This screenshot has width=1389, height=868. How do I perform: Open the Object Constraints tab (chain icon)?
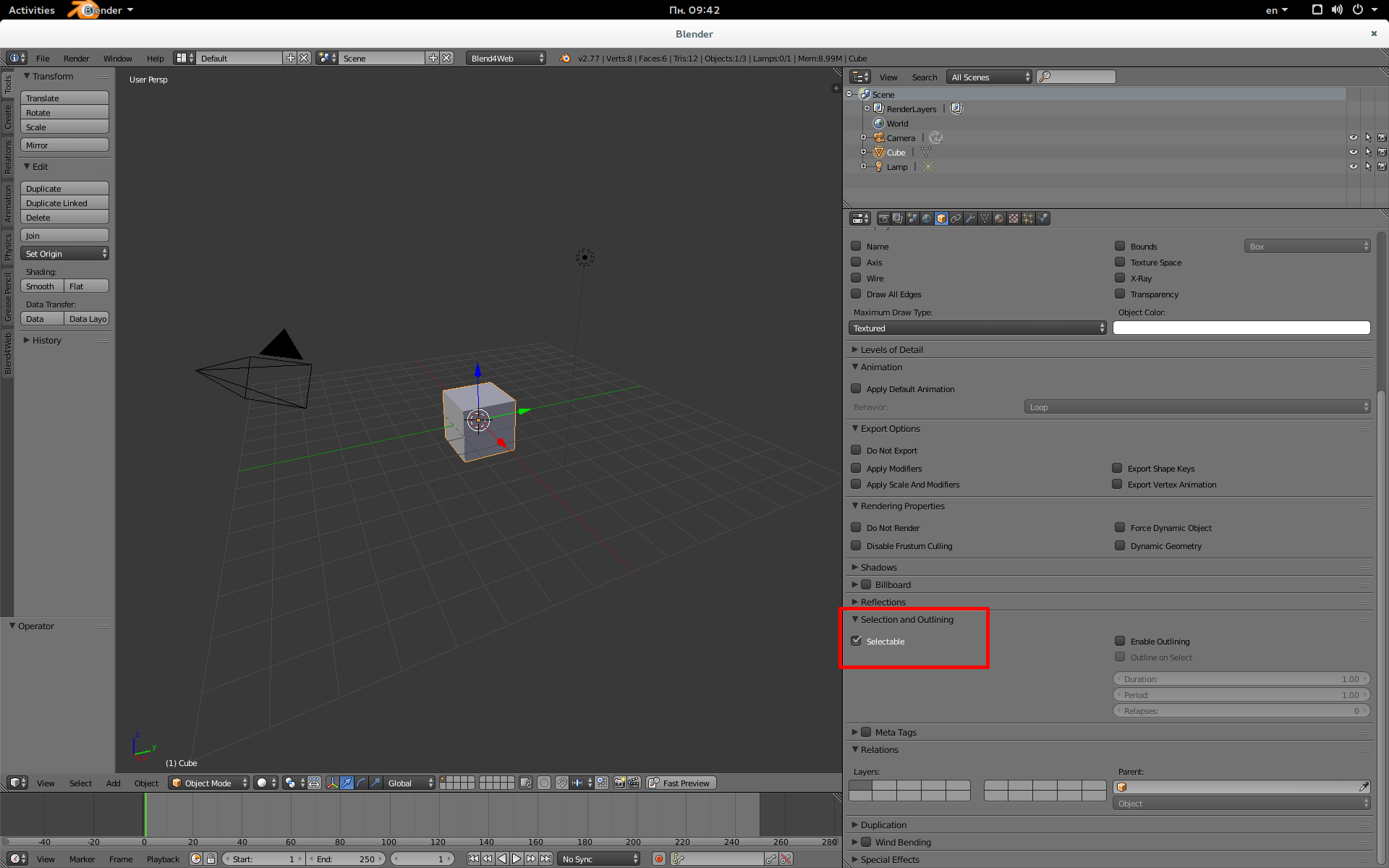[956, 218]
